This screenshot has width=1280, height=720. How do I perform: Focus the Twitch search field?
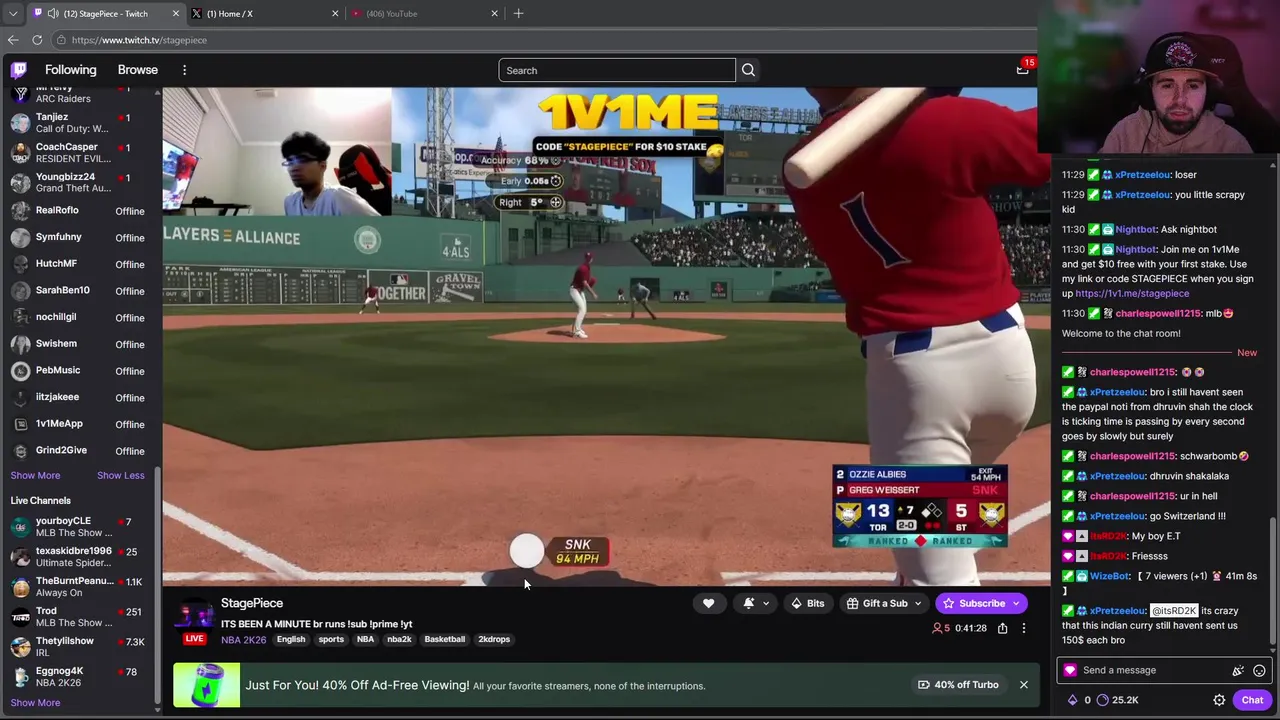tap(617, 70)
